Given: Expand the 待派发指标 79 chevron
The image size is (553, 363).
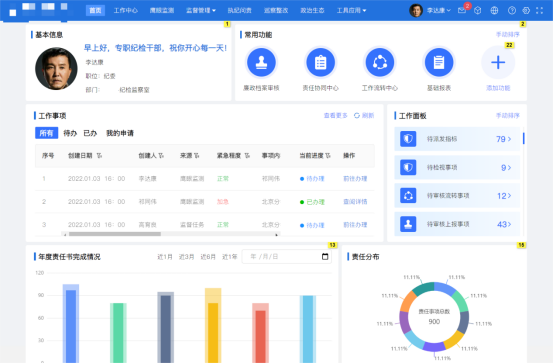Looking at the screenshot, I should 509,139.
